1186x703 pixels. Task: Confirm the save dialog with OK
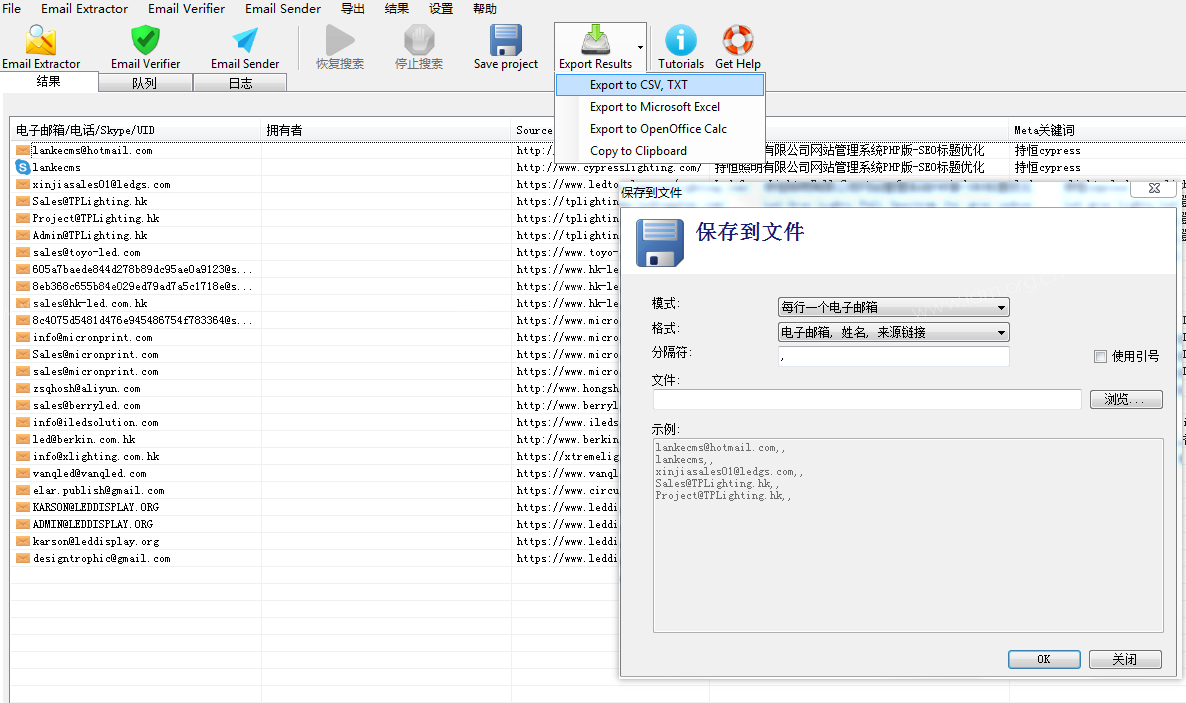pyautogui.click(x=1044, y=659)
